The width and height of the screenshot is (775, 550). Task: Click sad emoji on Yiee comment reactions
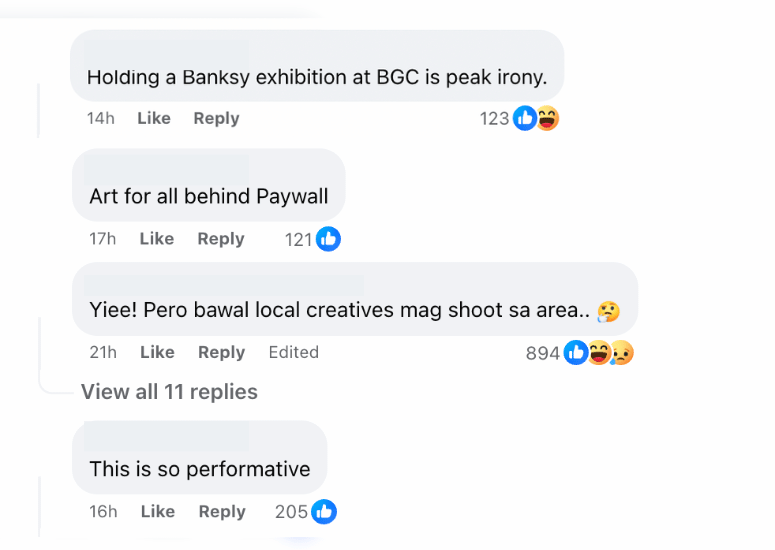622,353
